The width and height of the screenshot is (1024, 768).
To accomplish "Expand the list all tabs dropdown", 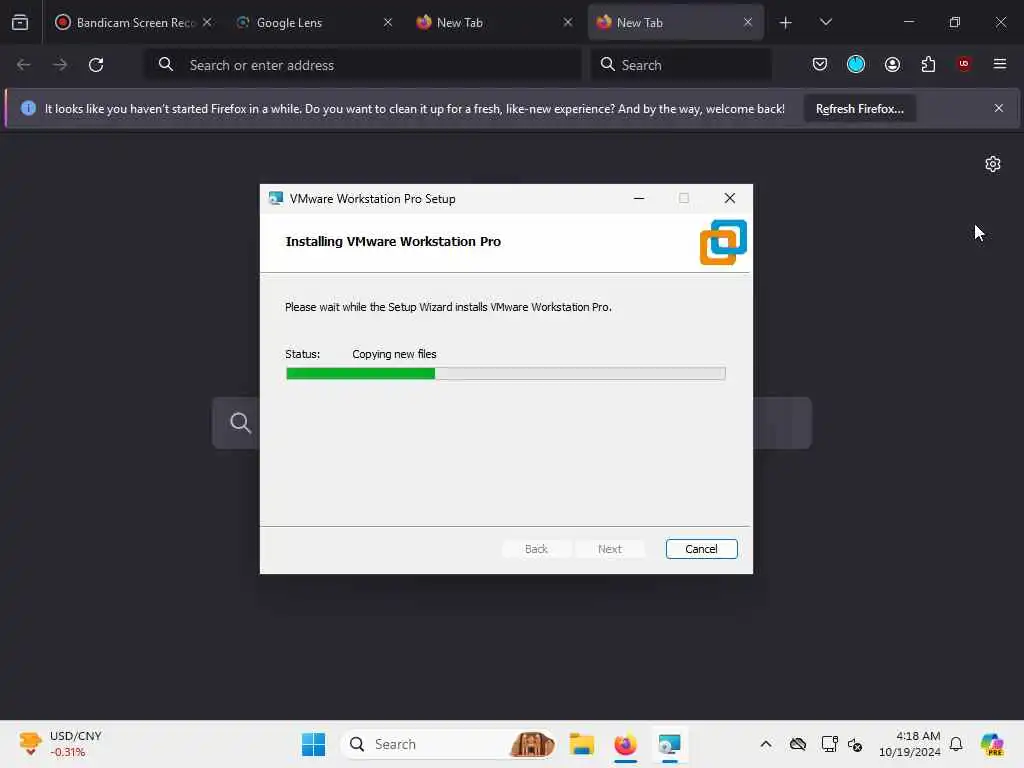I will (x=825, y=22).
